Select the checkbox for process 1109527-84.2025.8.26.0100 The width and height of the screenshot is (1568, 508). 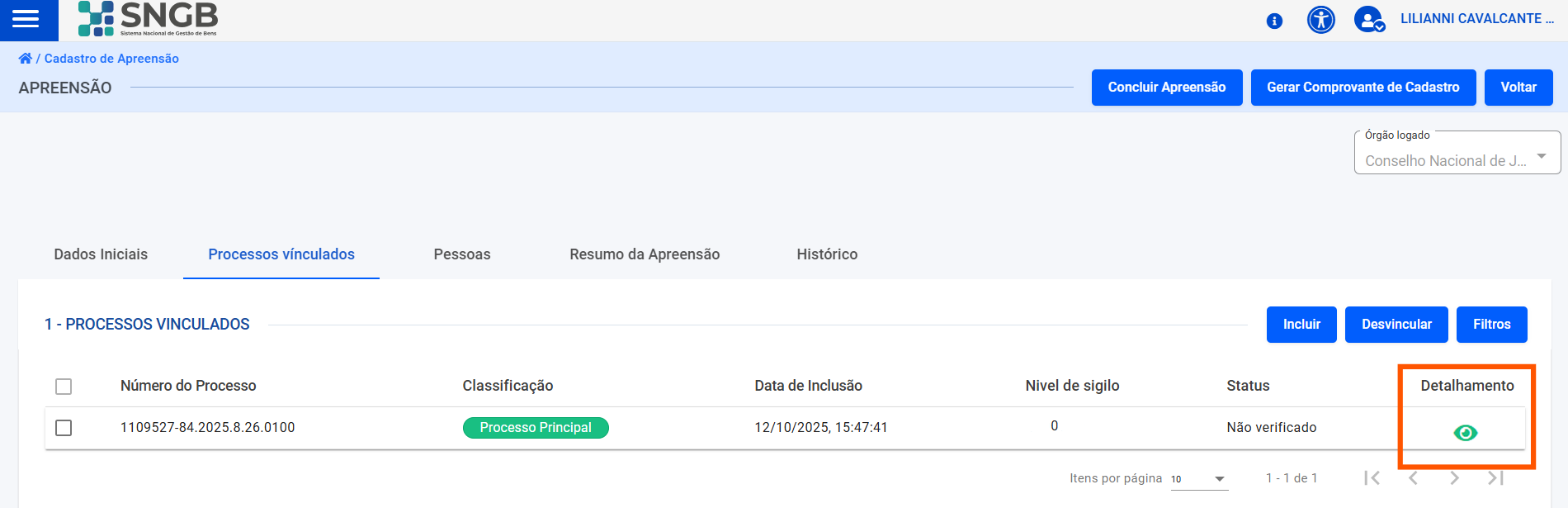[64, 427]
